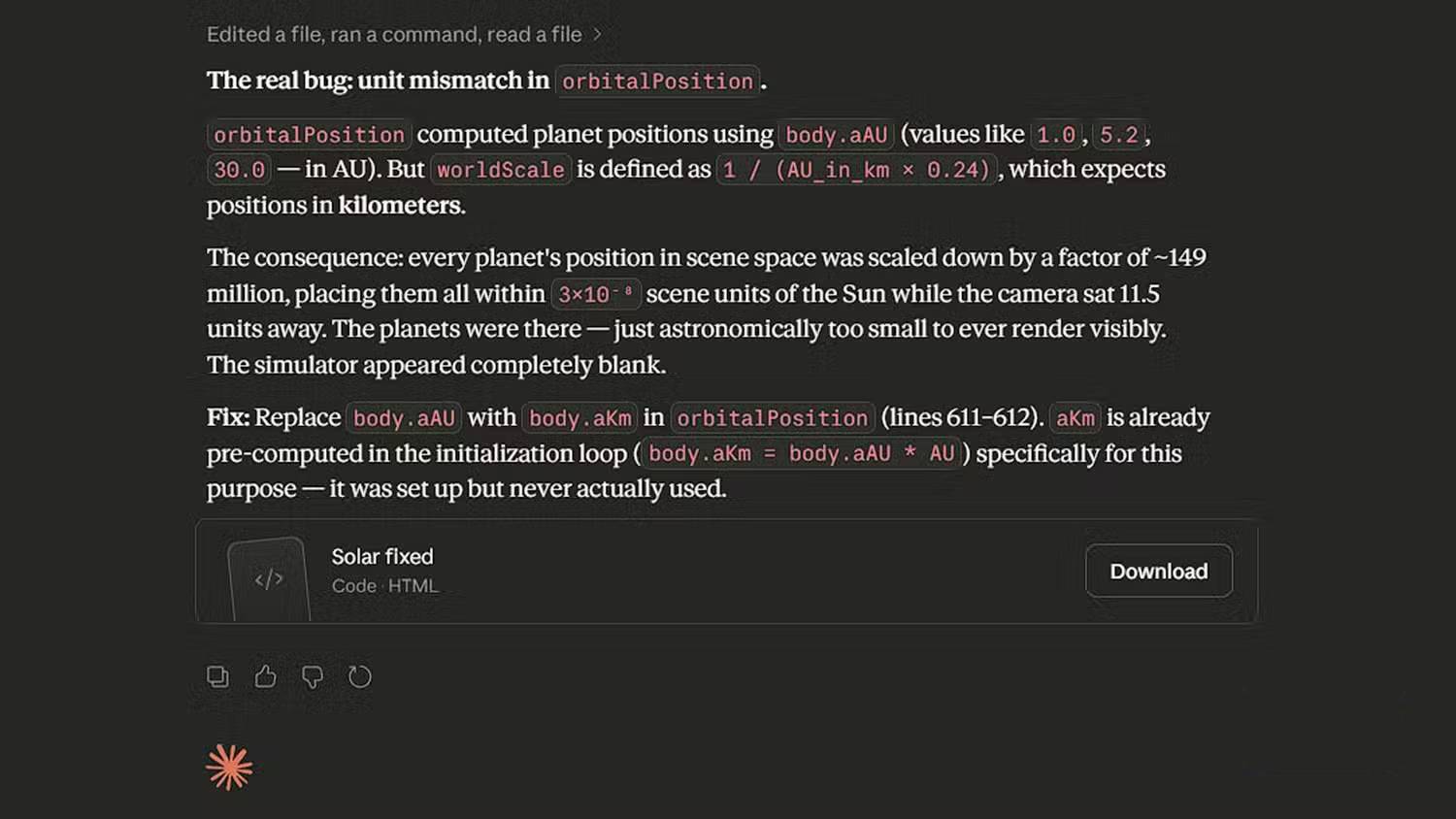Click the 30.0 inline code value
The image size is (1456, 819).
(239, 170)
